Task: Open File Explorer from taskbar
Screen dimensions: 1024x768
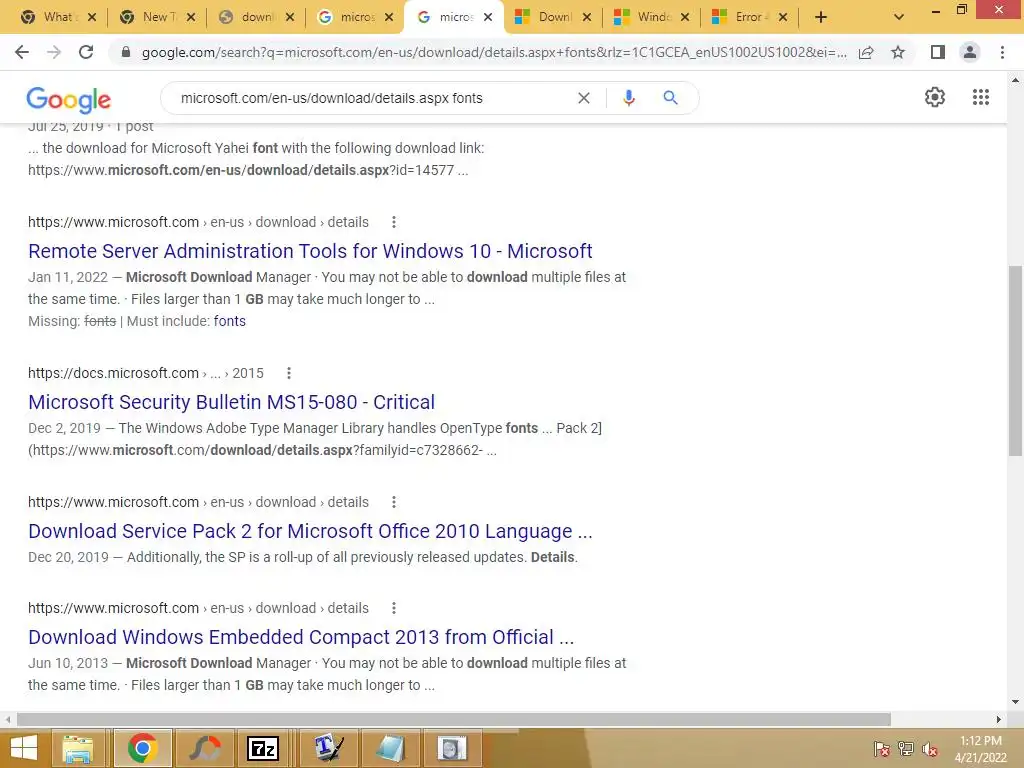Action: pos(78,748)
